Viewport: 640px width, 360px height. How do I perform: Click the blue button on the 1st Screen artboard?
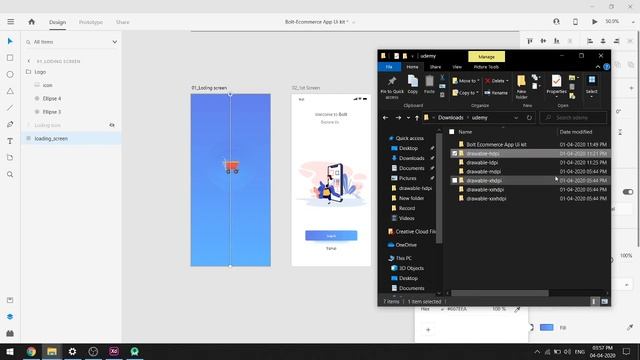click(x=331, y=236)
